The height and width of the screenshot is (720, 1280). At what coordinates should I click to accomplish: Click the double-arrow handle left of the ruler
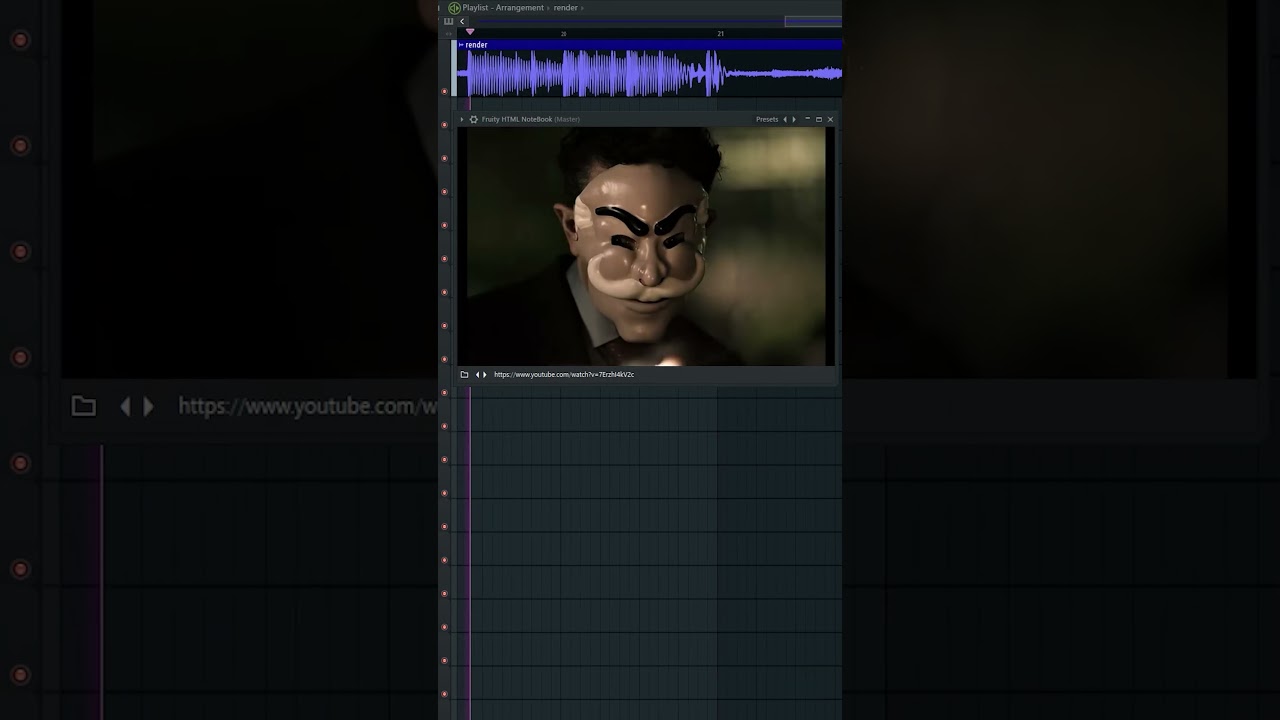tap(449, 33)
